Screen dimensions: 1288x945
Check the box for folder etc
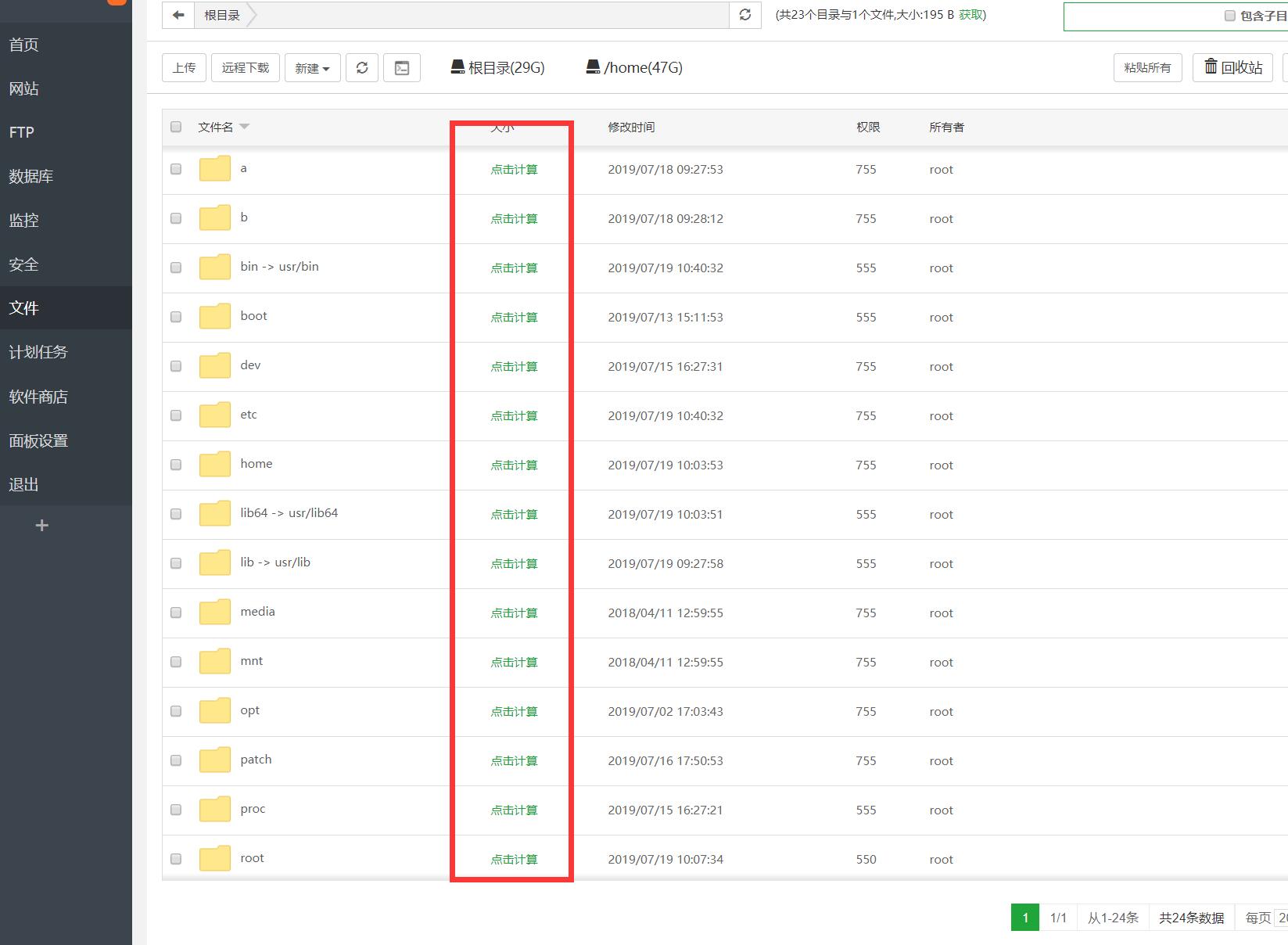[176, 415]
